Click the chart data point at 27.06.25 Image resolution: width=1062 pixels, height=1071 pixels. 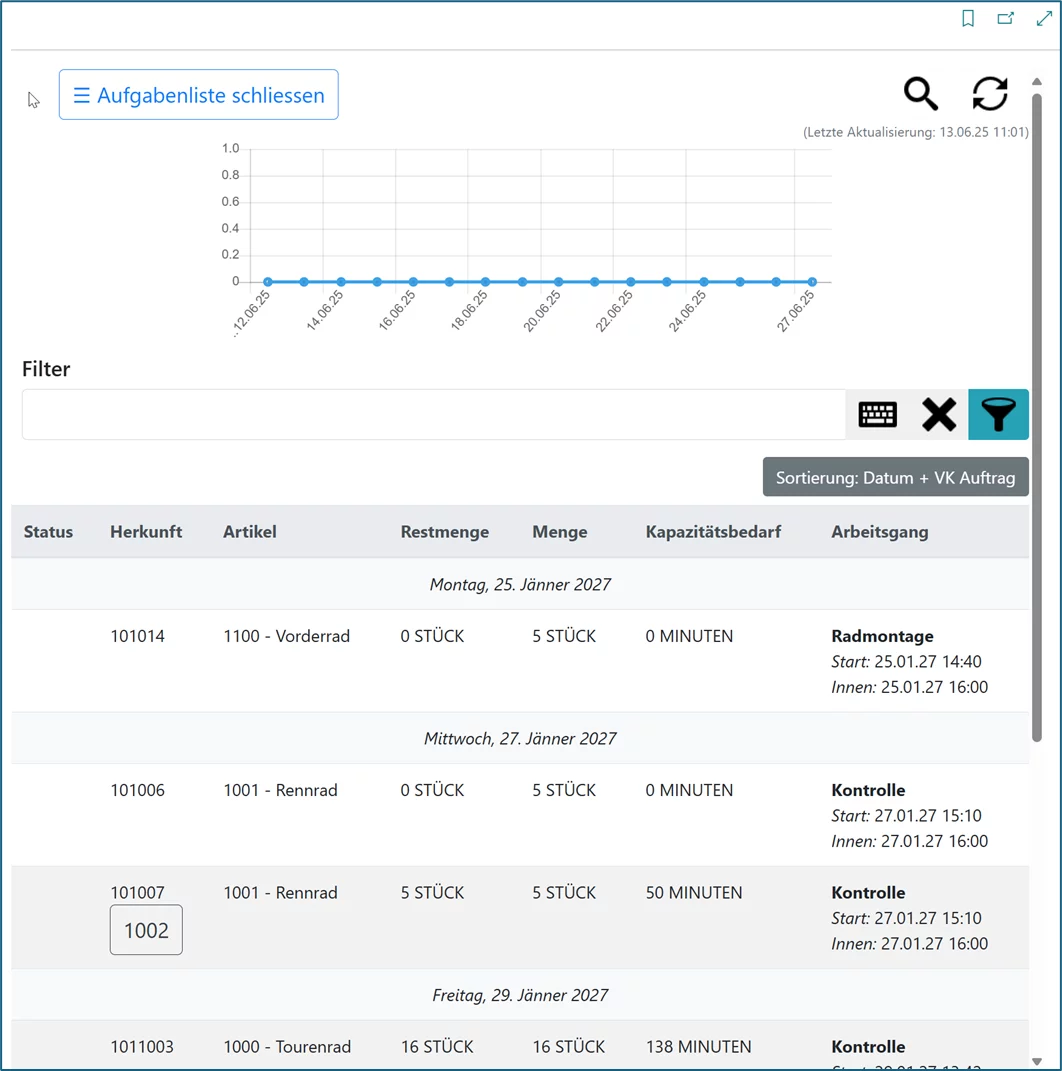[812, 282]
